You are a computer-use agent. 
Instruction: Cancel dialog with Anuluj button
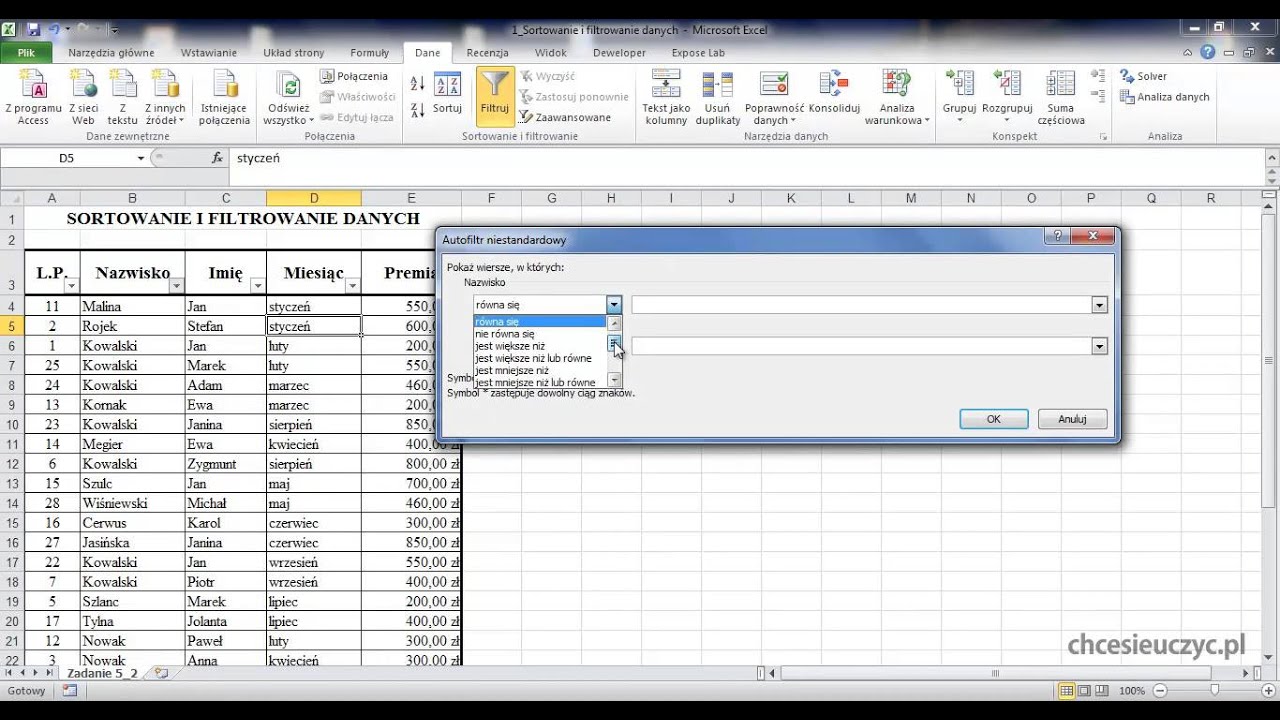(1072, 419)
